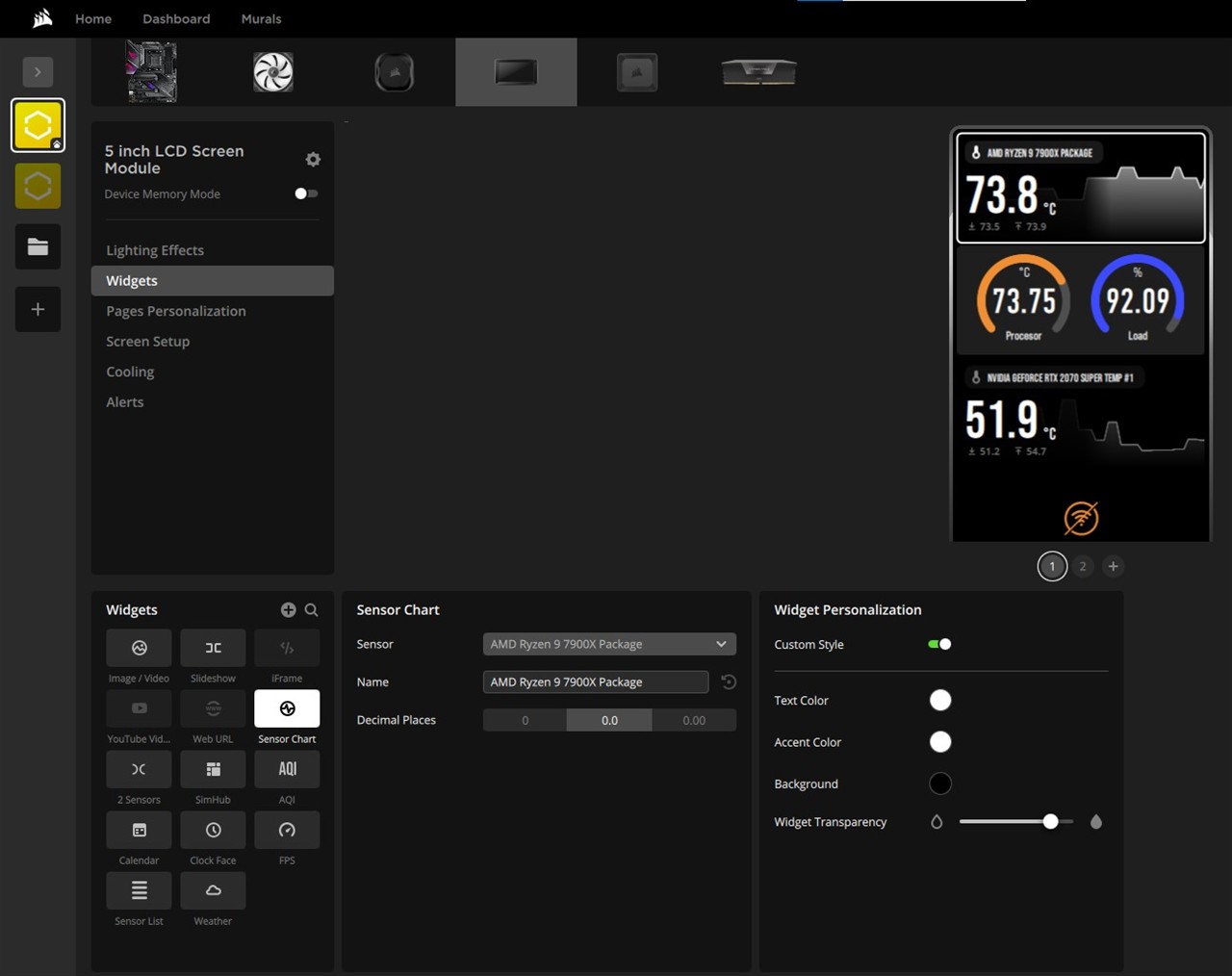Reset the sensor name to default

729,682
